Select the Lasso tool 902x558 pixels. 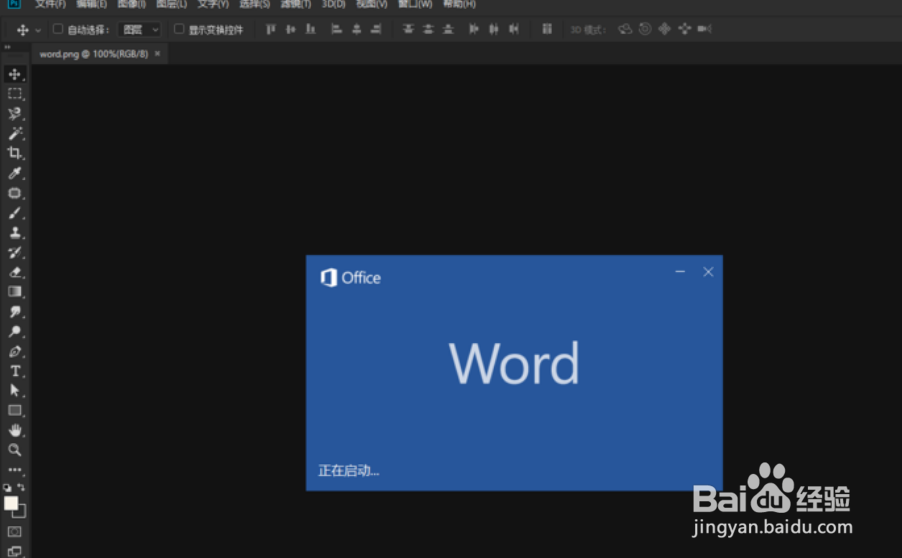coord(15,113)
